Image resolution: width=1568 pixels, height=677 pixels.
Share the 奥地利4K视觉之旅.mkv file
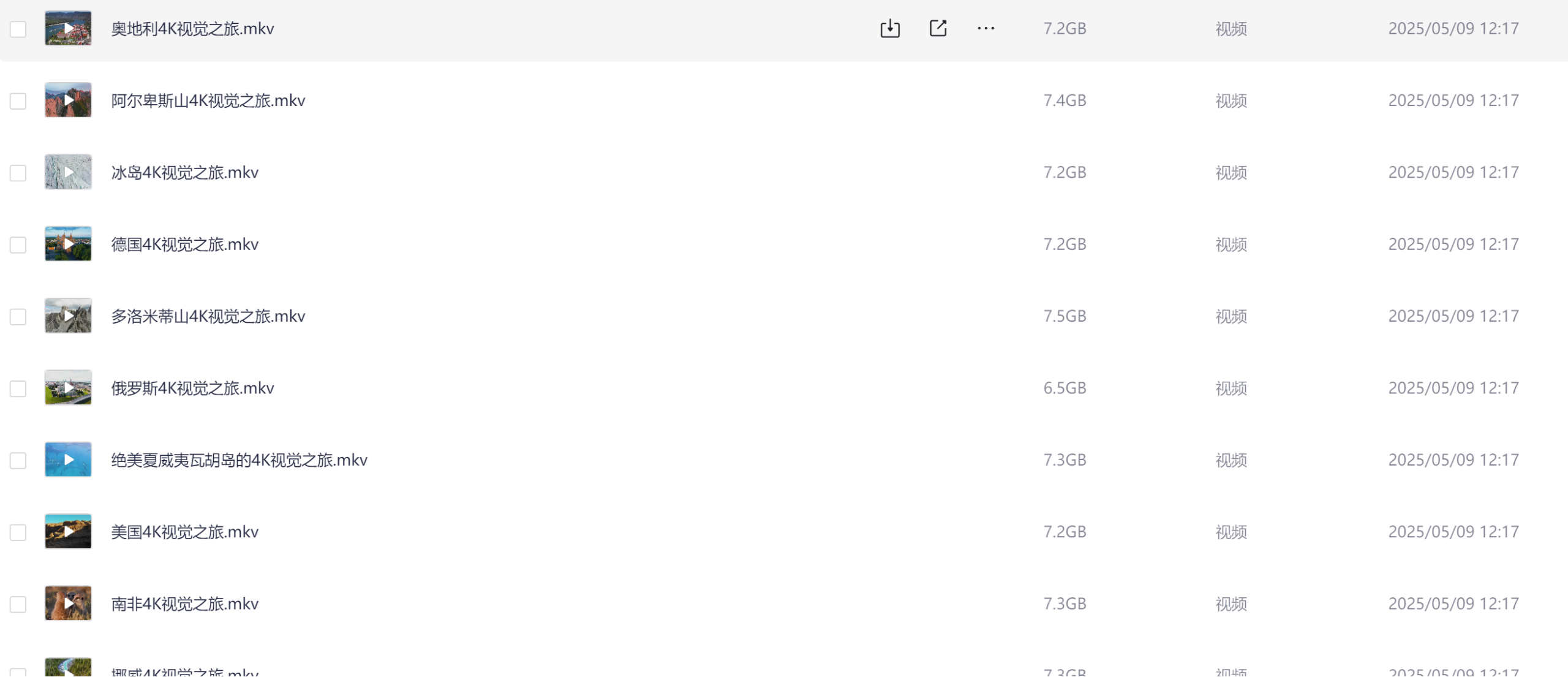(x=938, y=28)
